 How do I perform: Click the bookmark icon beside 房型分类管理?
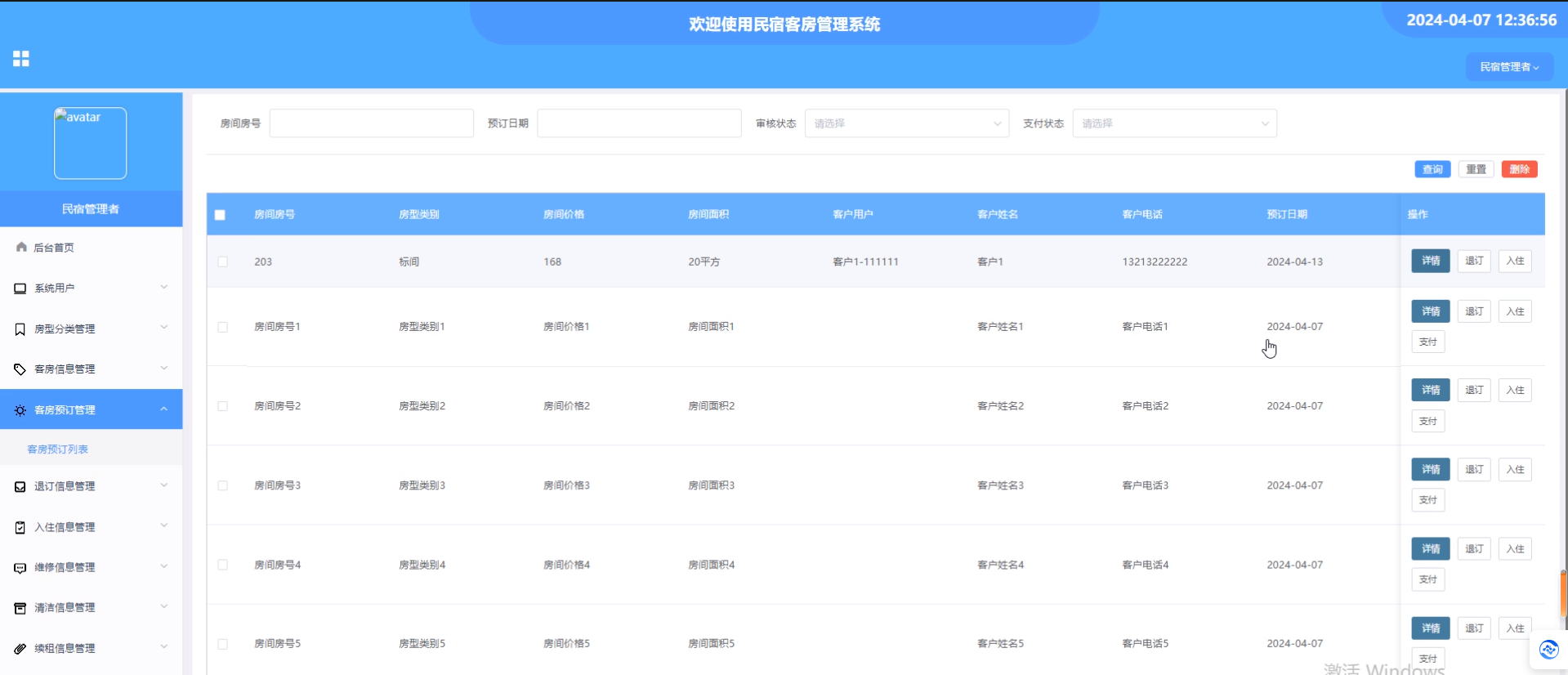coord(20,329)
